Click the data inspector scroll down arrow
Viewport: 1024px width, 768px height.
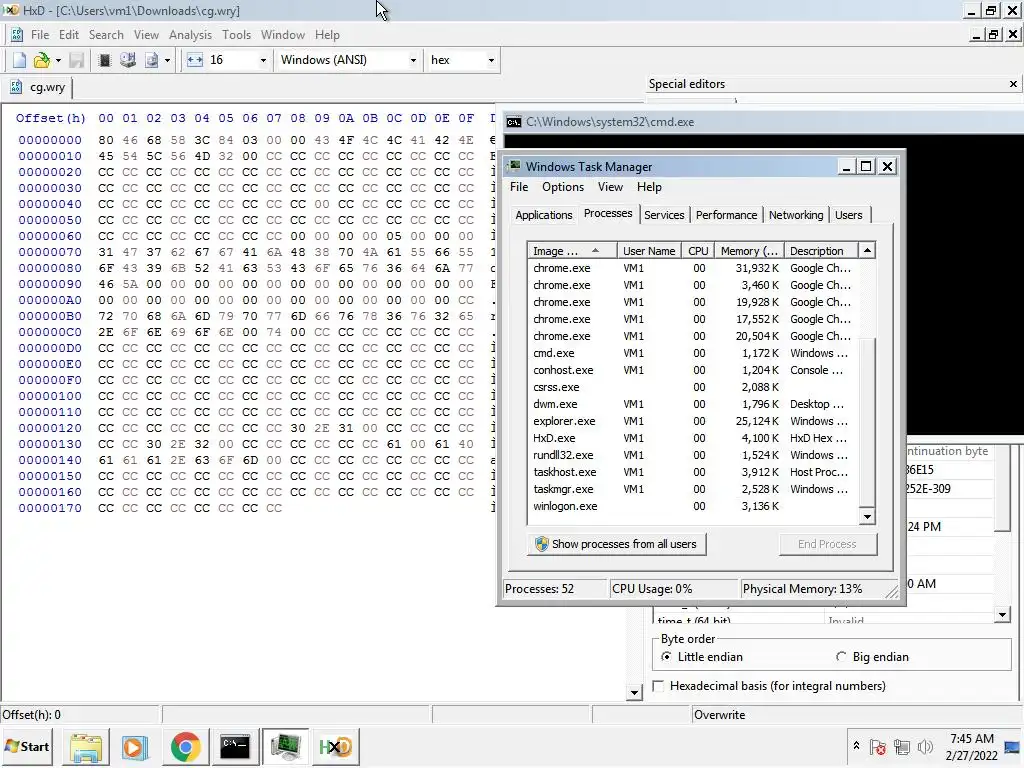(1002, 614)
